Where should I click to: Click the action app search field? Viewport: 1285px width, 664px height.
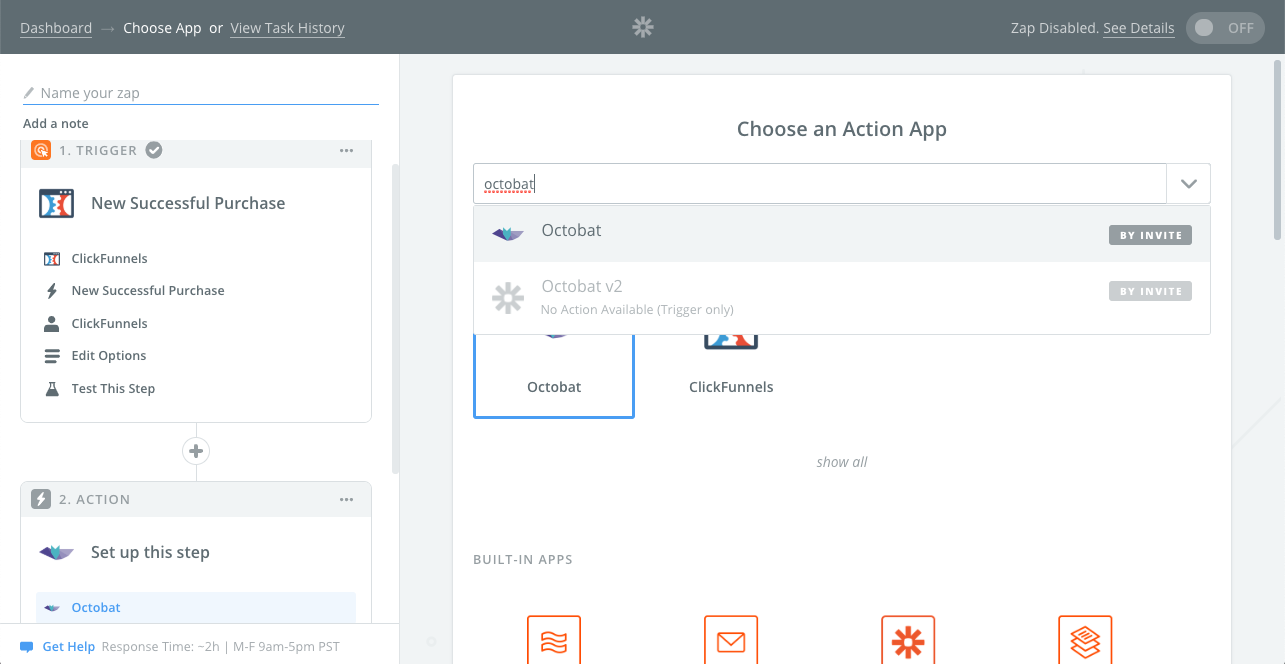coord(820,184)
